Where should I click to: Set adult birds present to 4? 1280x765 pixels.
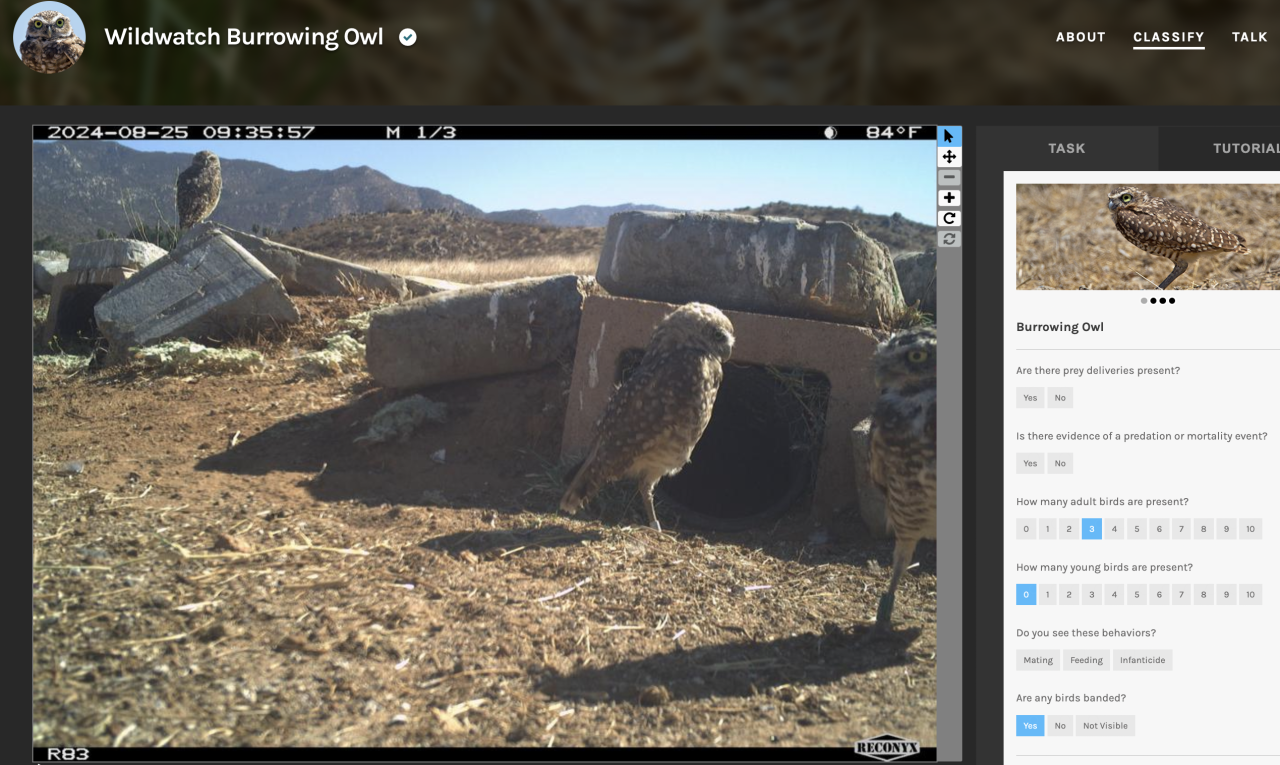click(1114, 529)
